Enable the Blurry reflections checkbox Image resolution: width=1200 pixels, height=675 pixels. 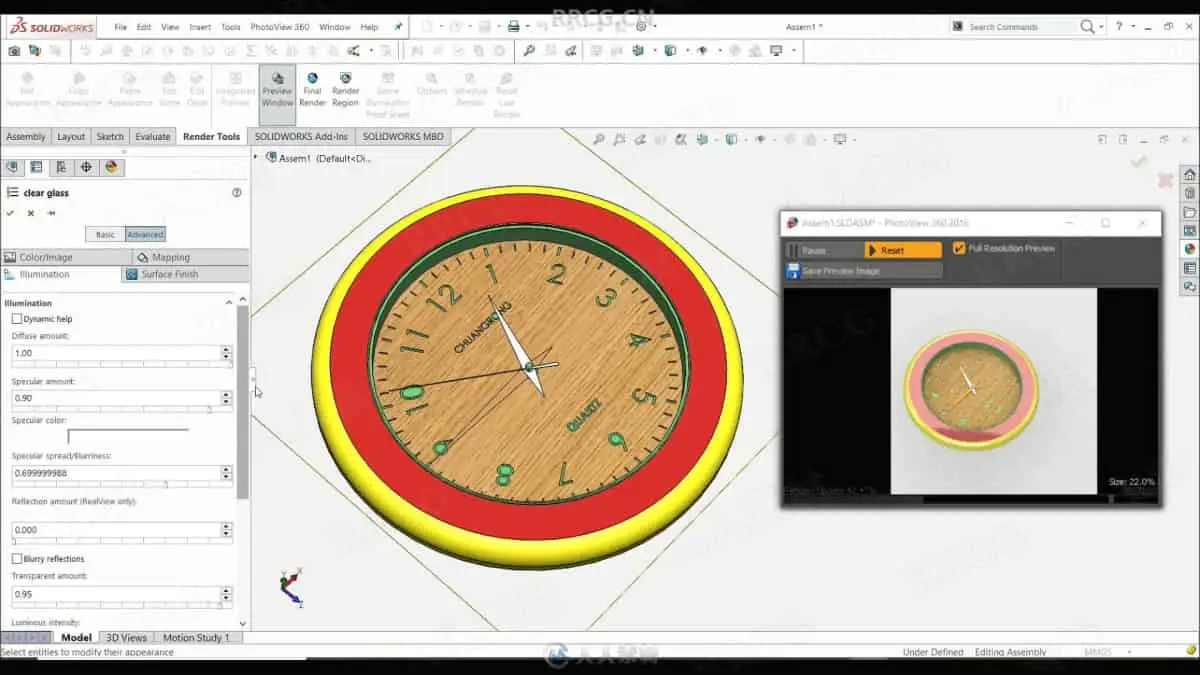click(17, 559)
